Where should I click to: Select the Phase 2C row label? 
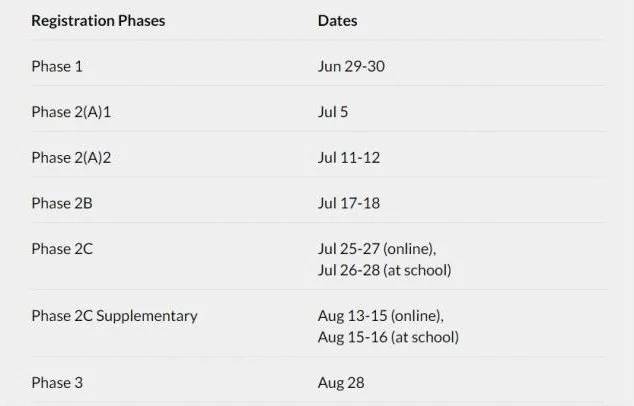point(62,249)
